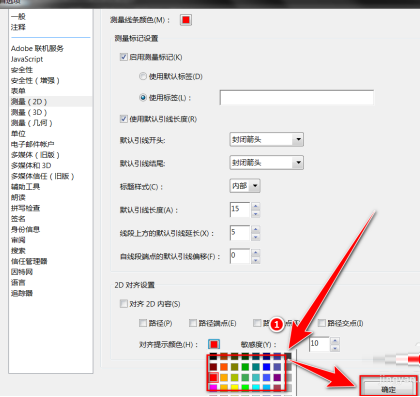Click the 引线延长(X) field showing 5

click(240, 233)
